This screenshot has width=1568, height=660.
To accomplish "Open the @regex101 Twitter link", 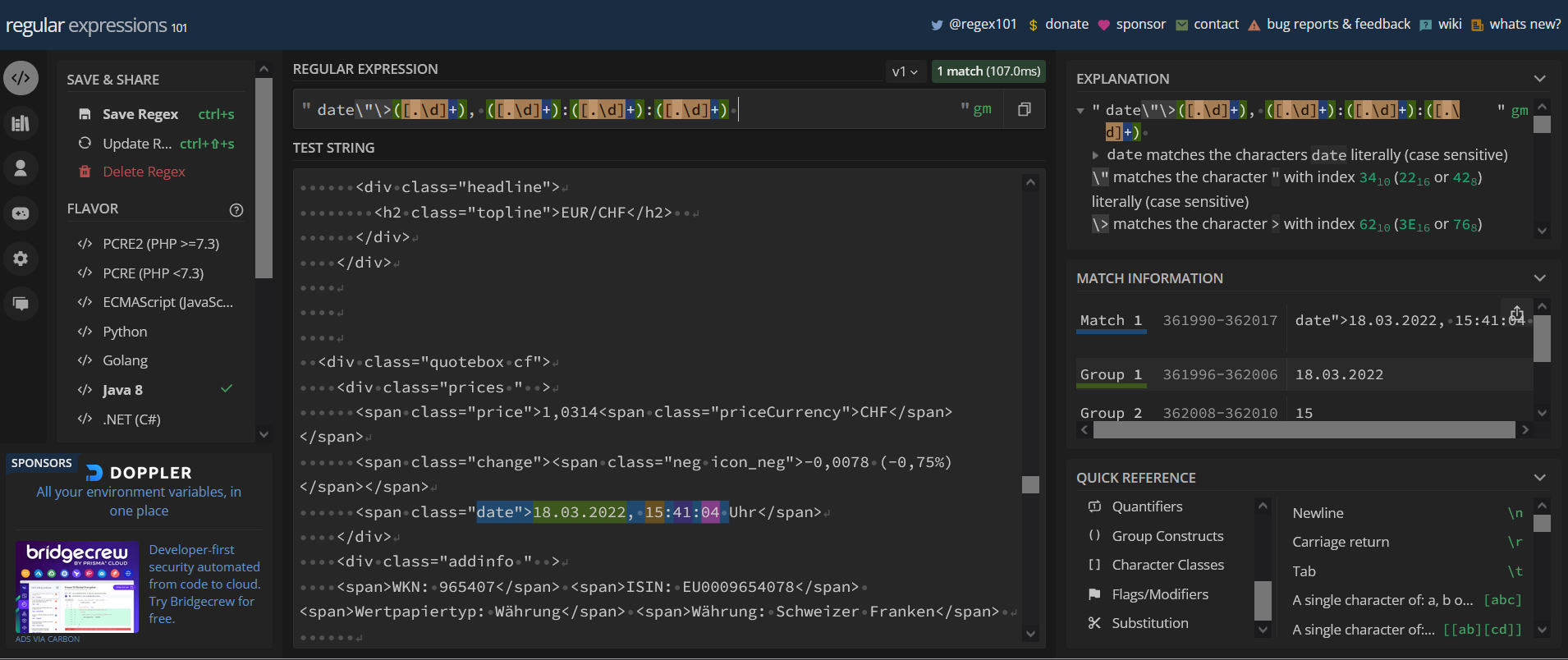I will click(x=983, y=24).
